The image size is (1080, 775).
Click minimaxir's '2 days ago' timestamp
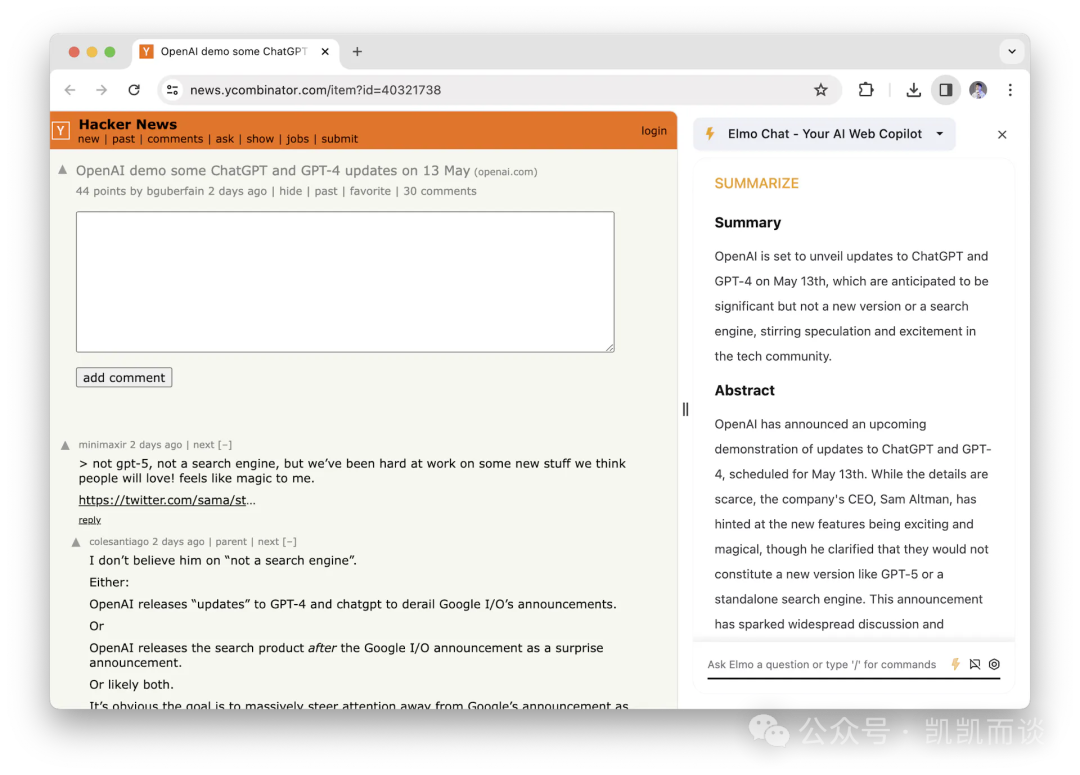156,445
